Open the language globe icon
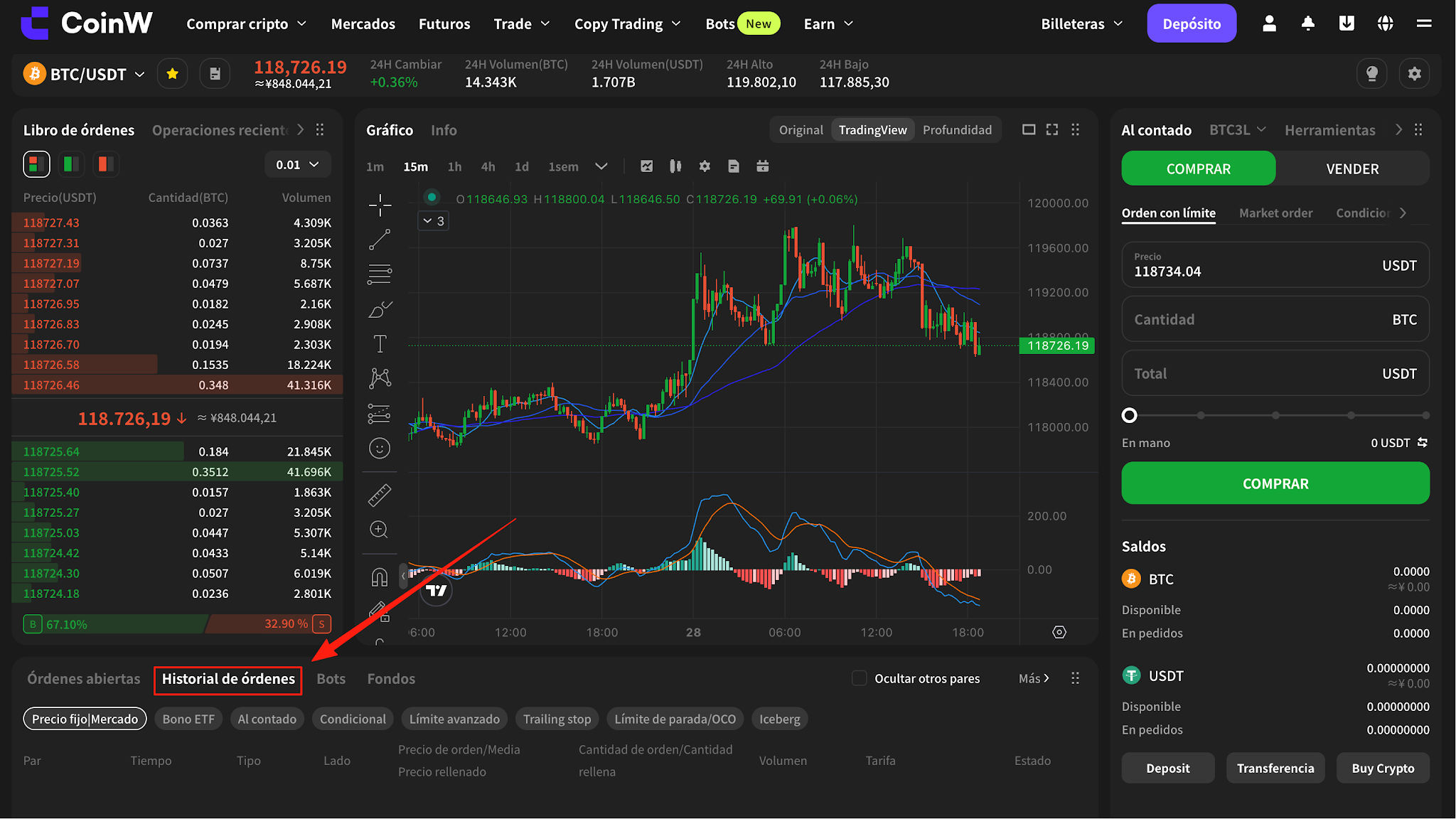Viewport: 1456px width, 819px height. click(1385, 23)
